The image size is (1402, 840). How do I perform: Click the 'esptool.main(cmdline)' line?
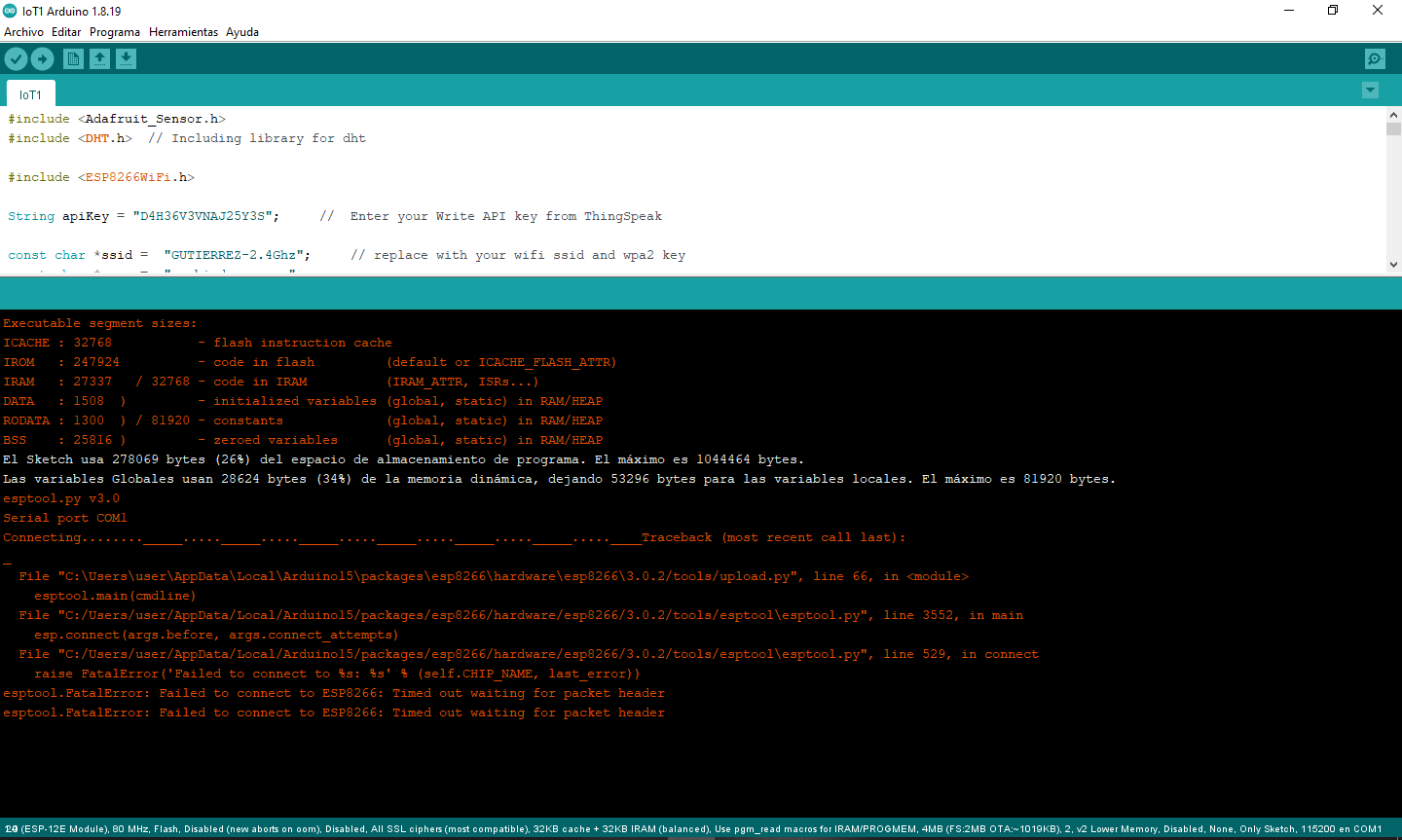point(115,596)
